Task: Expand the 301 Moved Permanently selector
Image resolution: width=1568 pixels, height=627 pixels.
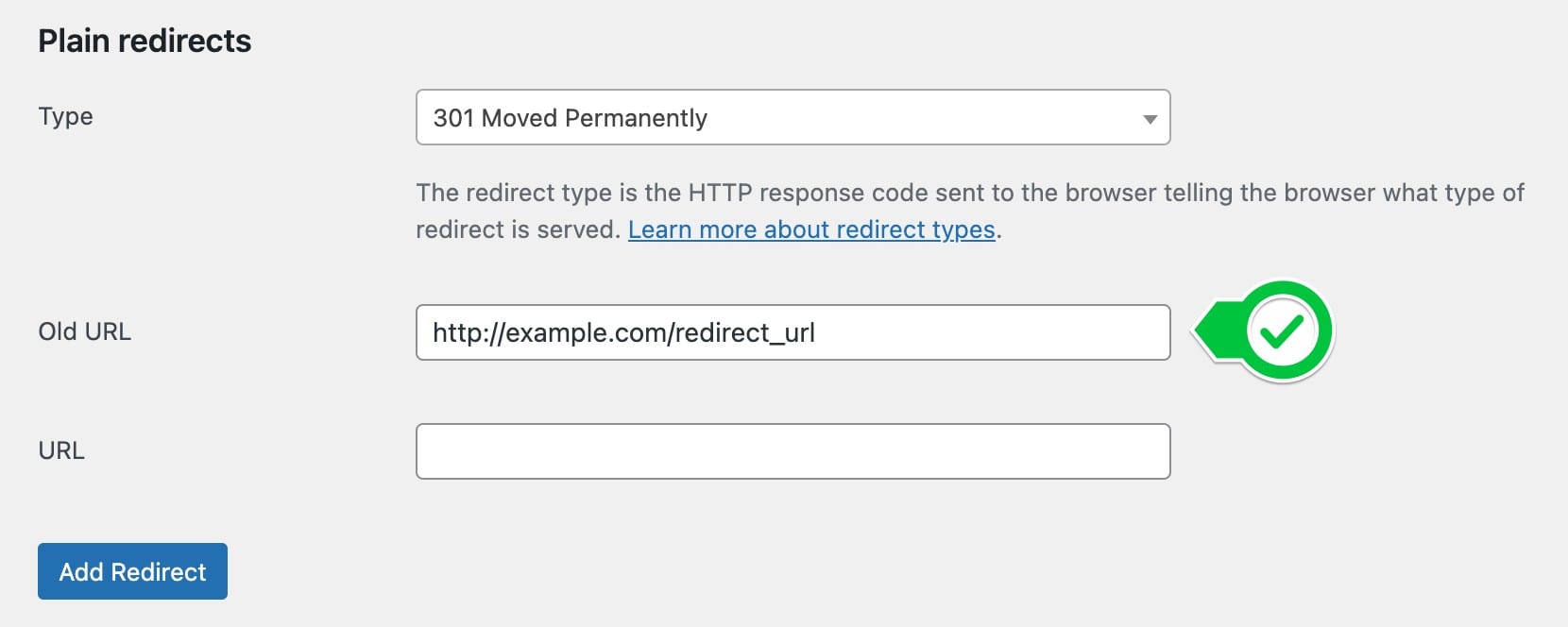Action: 793,117
